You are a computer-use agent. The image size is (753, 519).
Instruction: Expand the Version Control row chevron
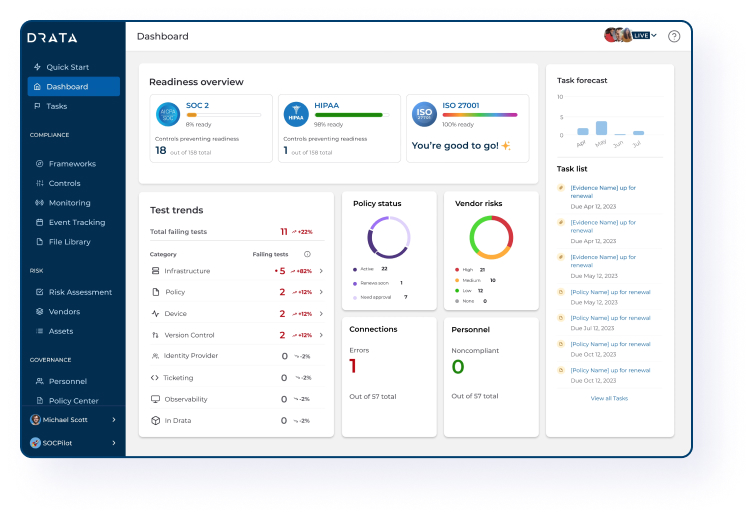321,335
